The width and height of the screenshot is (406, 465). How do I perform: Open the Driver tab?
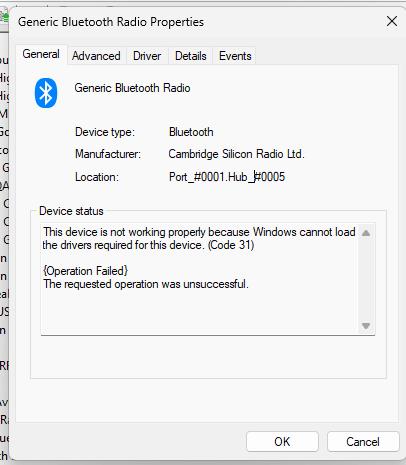147,56
